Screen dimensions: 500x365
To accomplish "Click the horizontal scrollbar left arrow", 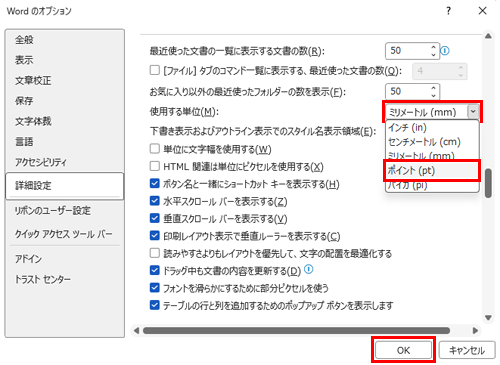I will (136, 331).
